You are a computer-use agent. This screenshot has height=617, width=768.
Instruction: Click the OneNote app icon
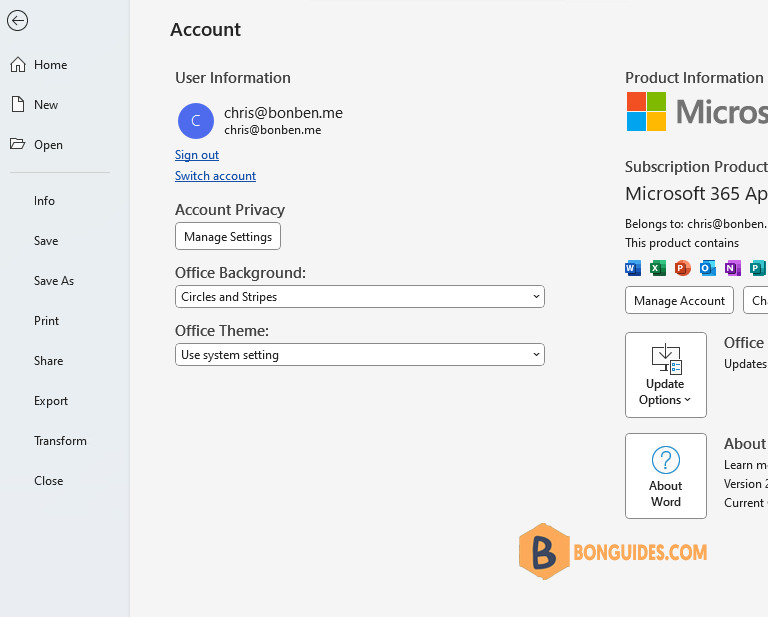(x=732, y=268)
